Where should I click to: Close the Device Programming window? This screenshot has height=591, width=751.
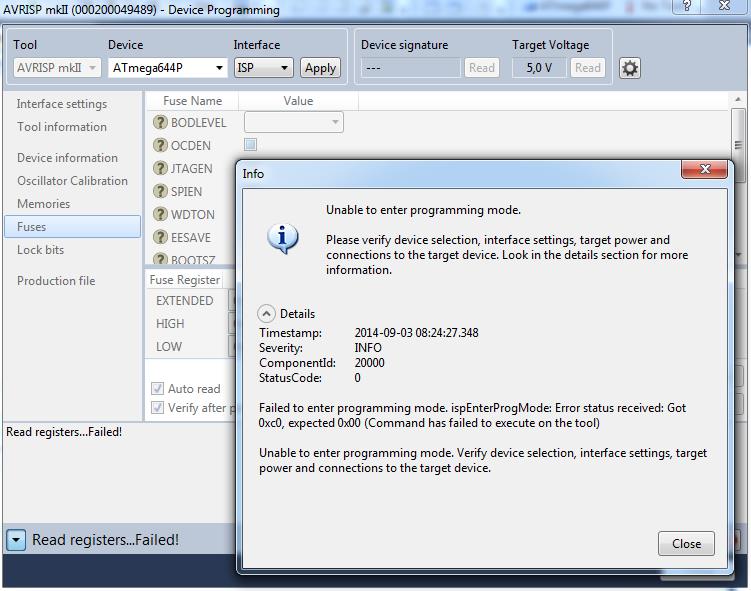coord(725,6)
